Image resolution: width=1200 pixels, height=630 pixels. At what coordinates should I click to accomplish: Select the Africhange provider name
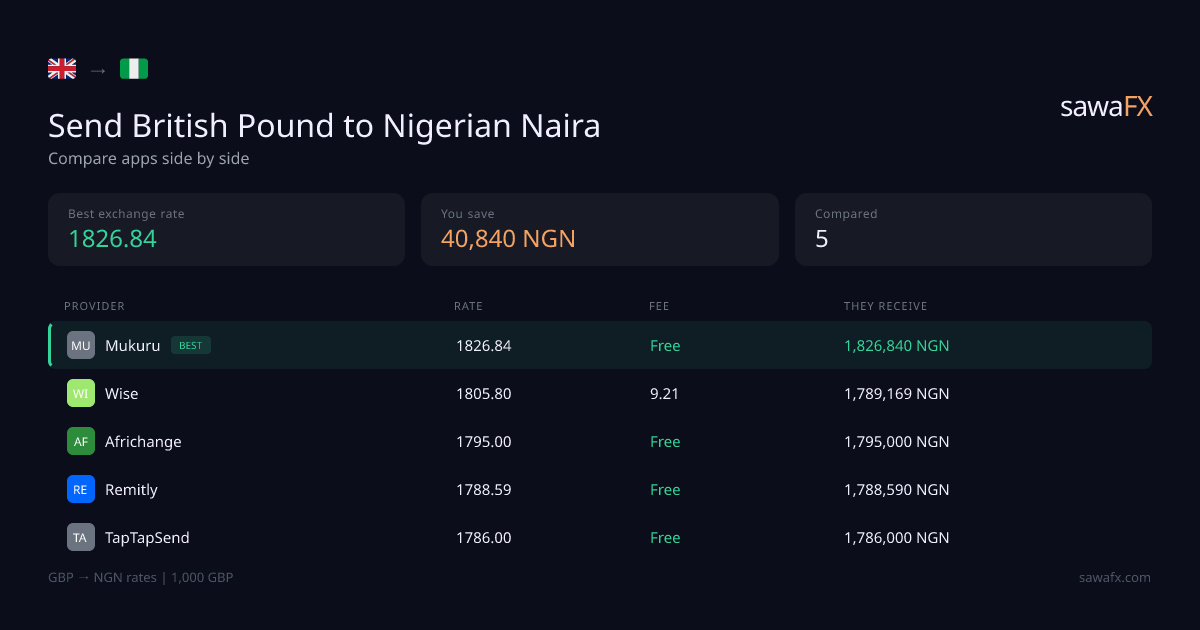coord(143,441)
